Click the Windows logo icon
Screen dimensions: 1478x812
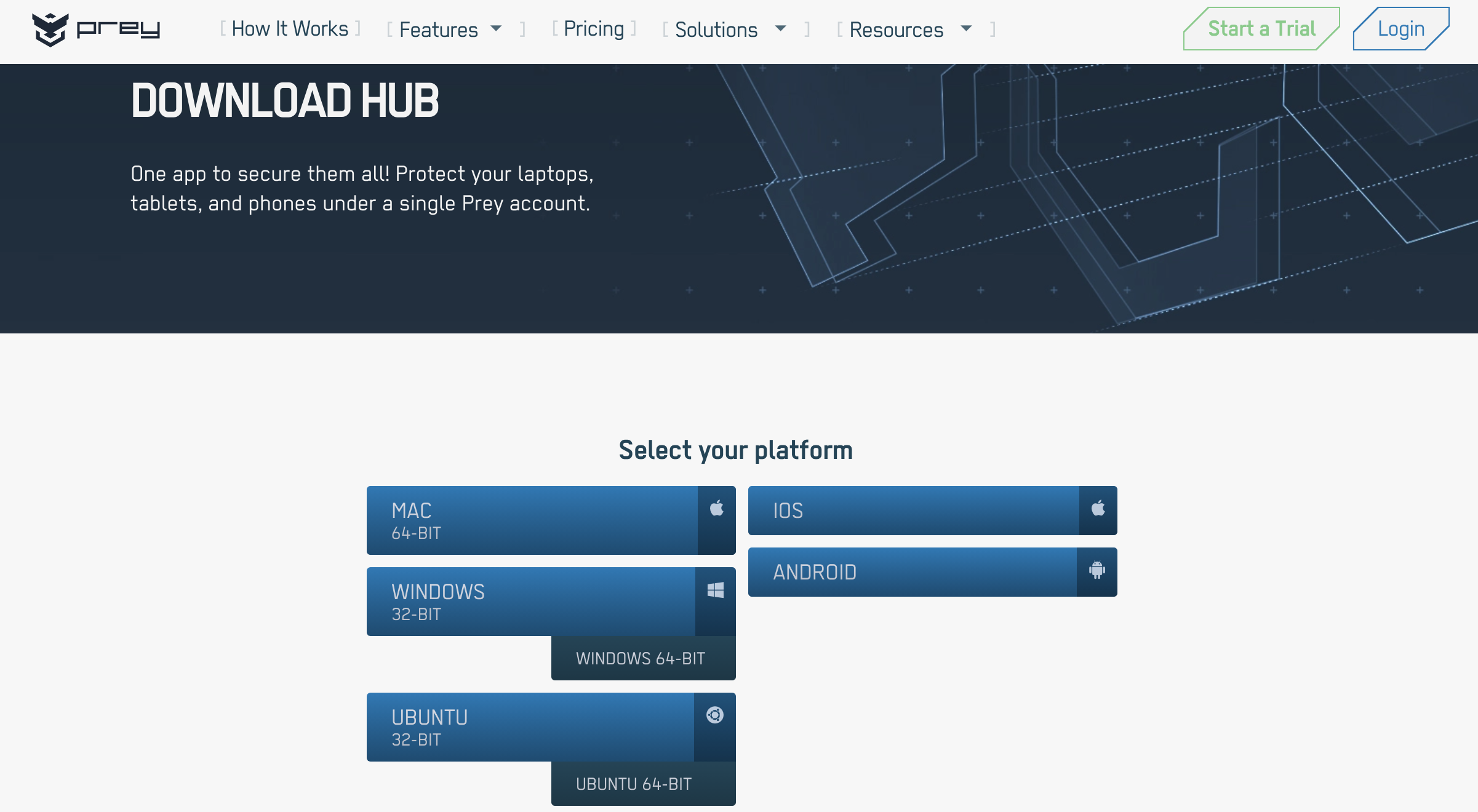(x=716, y=591)
